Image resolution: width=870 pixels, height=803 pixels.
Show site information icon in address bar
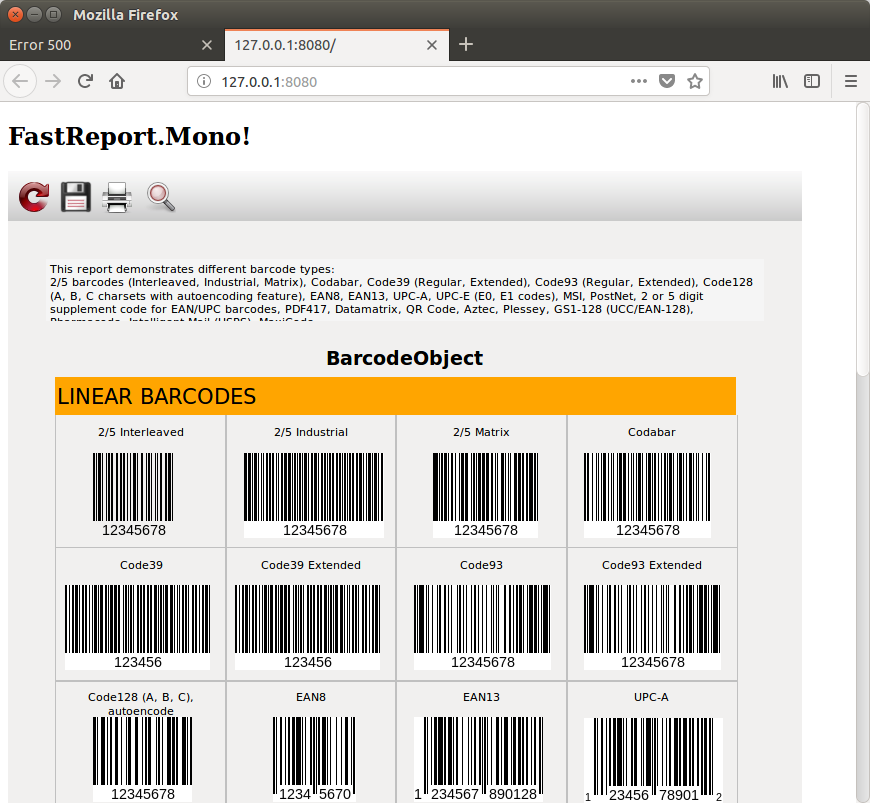204,82
